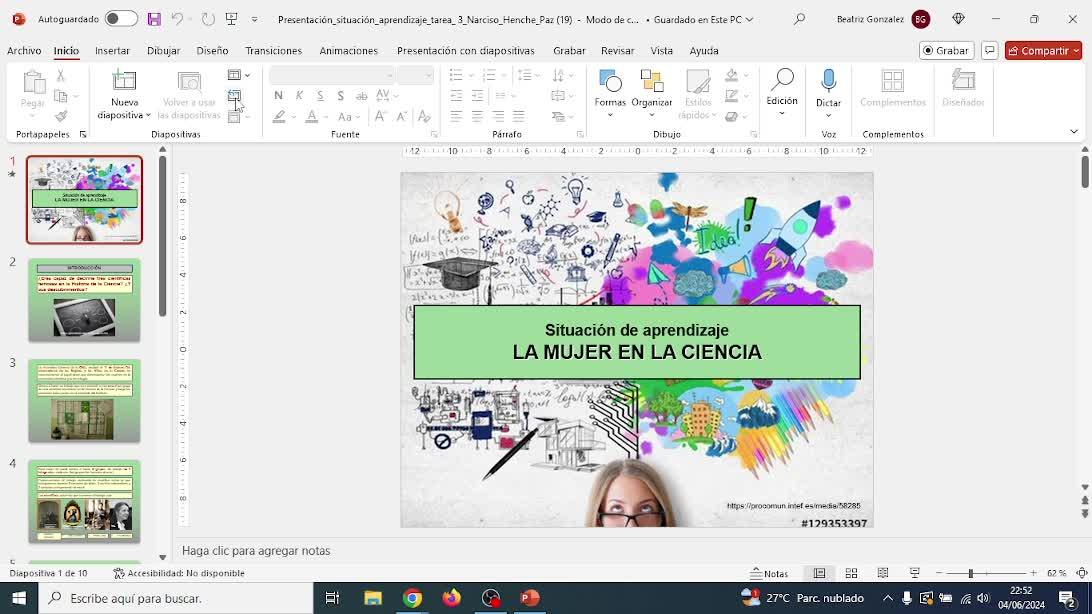This screenshot has height=614, width=1092.
Task: Open reading view from status bar
Action: coord(883,573)
